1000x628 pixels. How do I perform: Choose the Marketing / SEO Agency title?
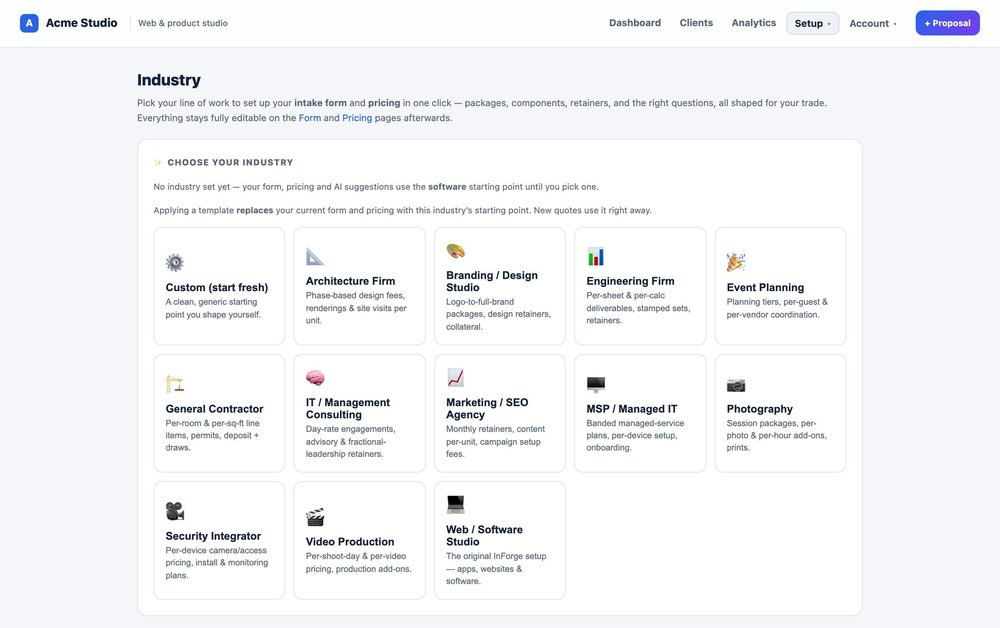click(x=487, y=409)
